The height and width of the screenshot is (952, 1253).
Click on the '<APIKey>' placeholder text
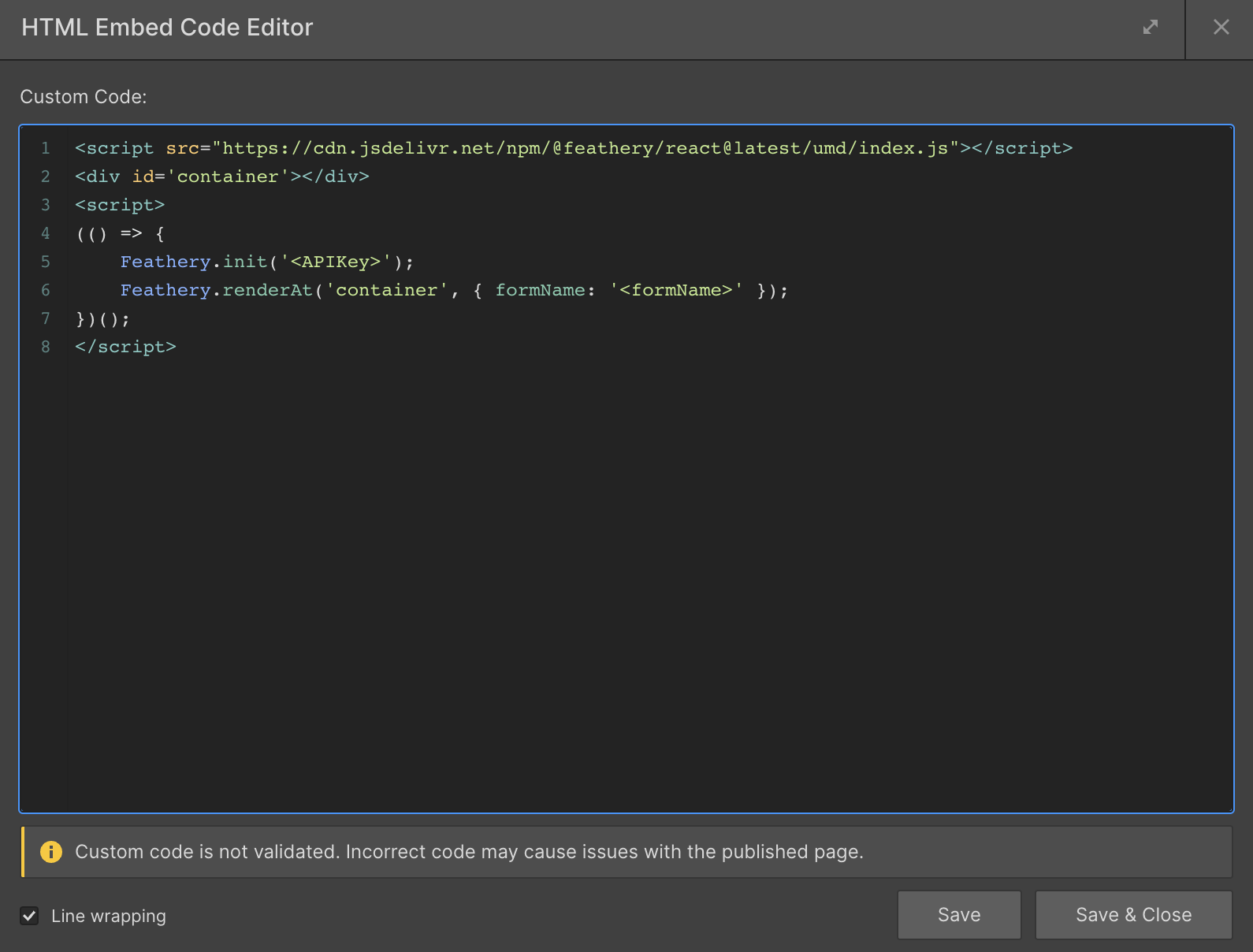point(336,262)
